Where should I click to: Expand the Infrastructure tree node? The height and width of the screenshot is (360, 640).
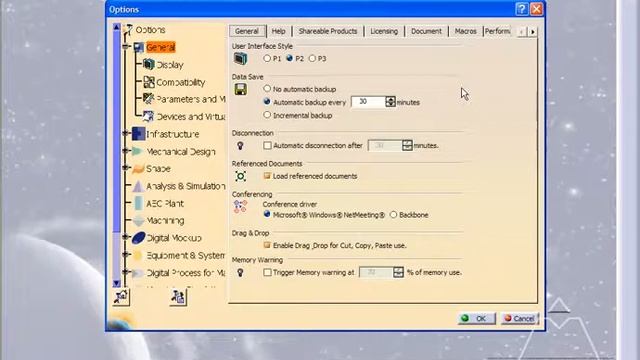[125, 133]
